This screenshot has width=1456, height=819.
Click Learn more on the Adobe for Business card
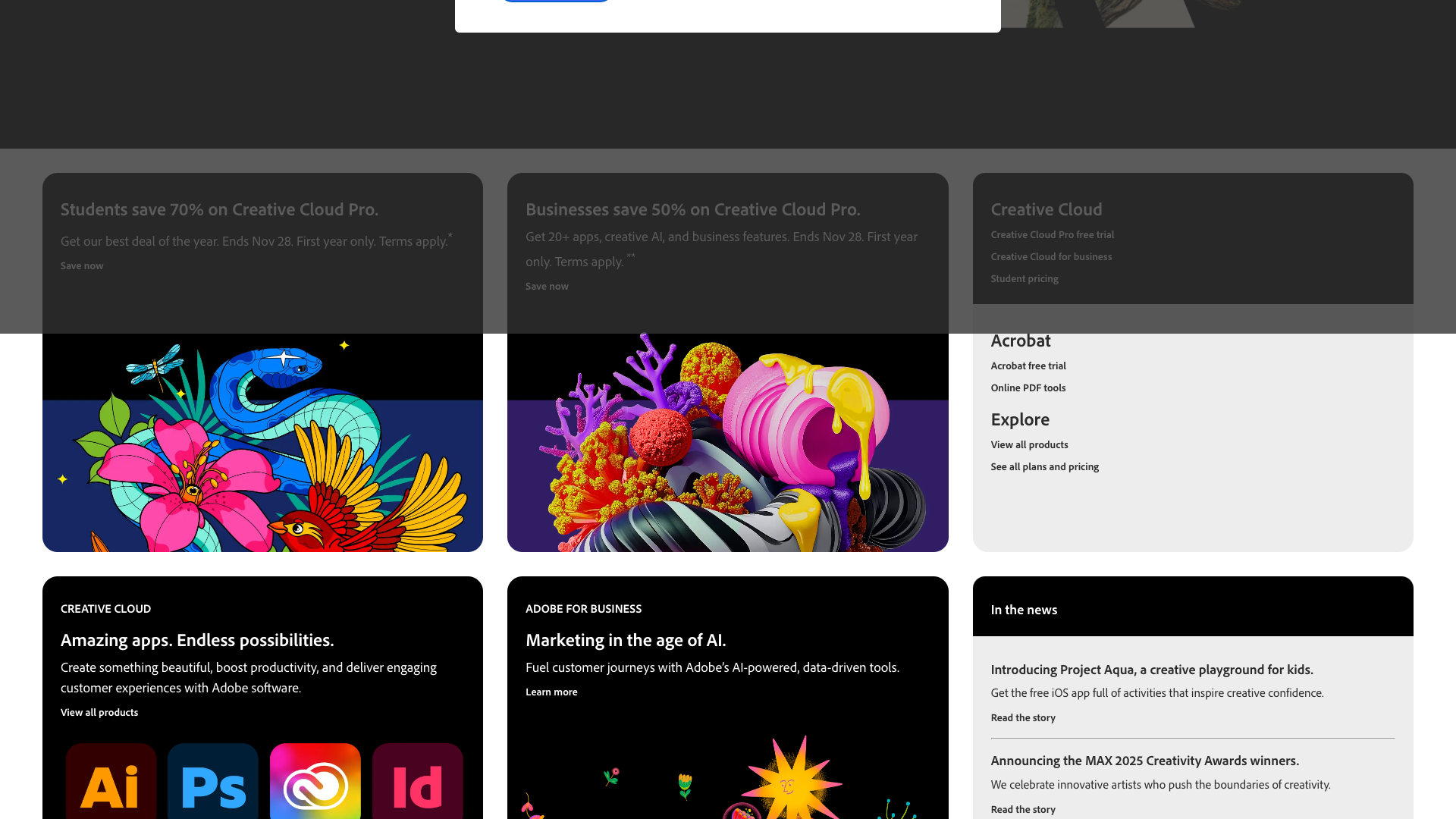pyautogui.click(x=551, y=692)
